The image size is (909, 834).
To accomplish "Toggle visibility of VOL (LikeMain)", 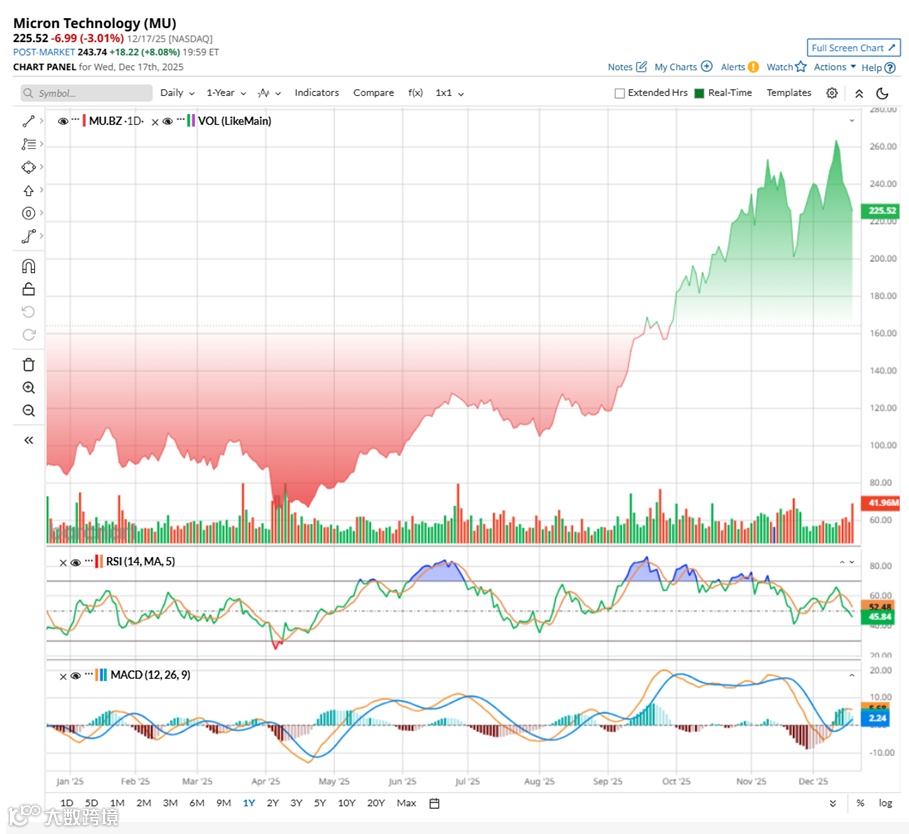I will [168, 121].
